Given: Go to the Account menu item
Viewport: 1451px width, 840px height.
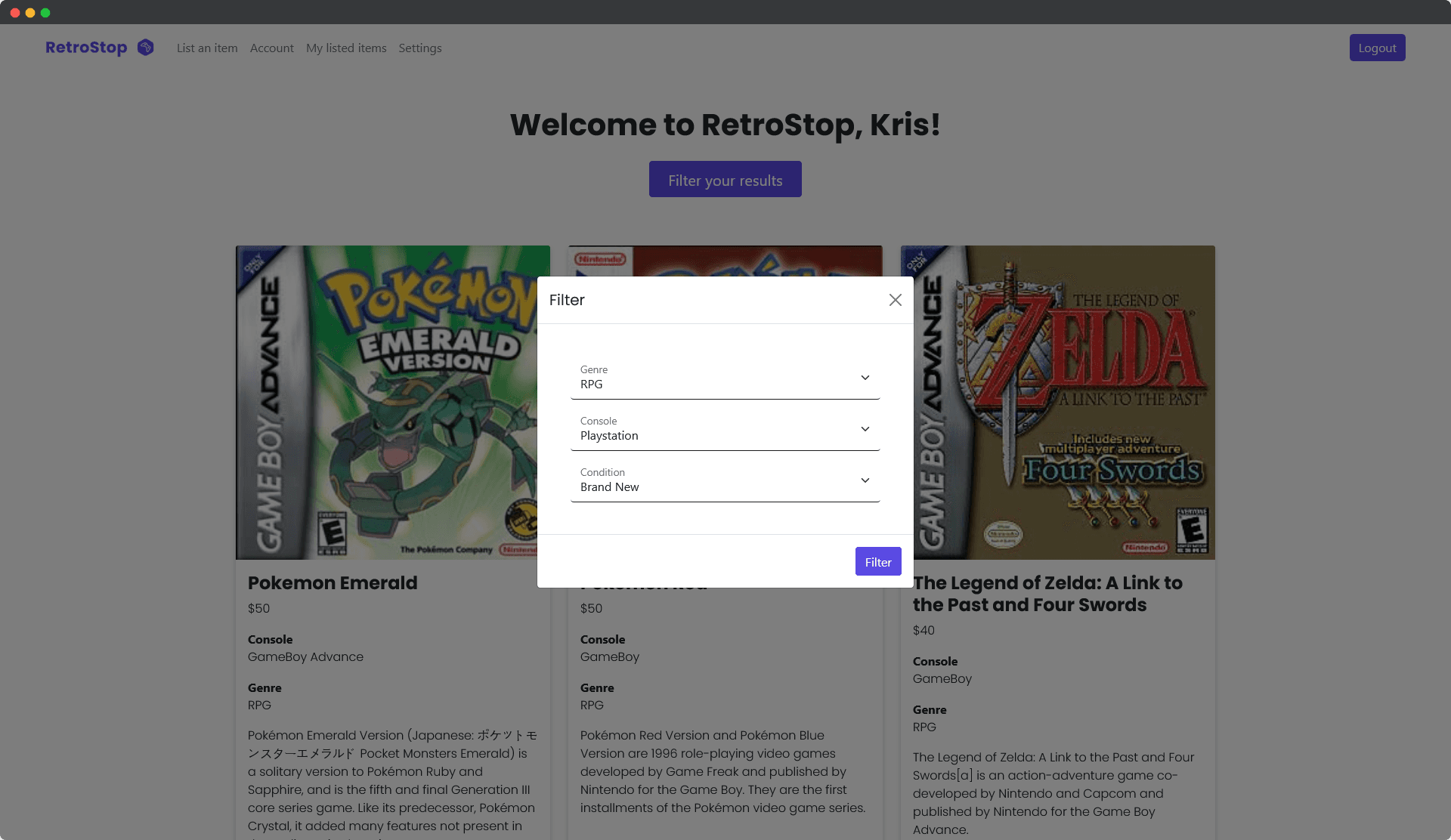Looking at the screenshot, I should pyautogui.click(x=272, y=48).
